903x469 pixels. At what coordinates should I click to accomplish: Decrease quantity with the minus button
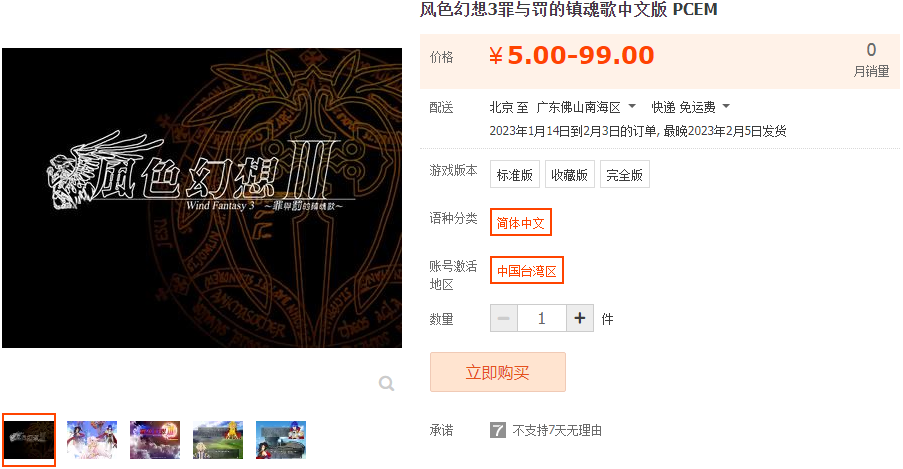point(504,318)
